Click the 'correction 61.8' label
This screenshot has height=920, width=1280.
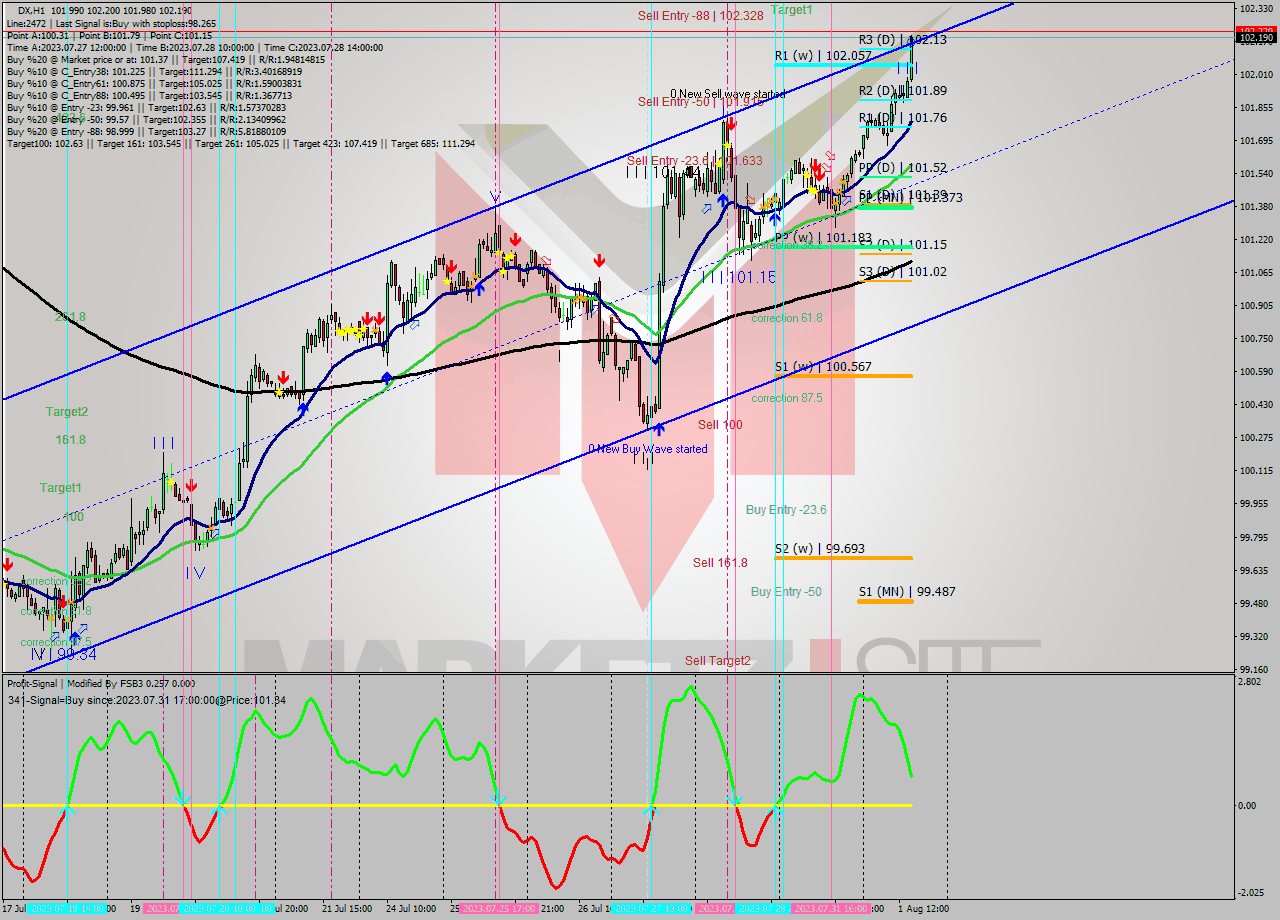pos(786,318)
